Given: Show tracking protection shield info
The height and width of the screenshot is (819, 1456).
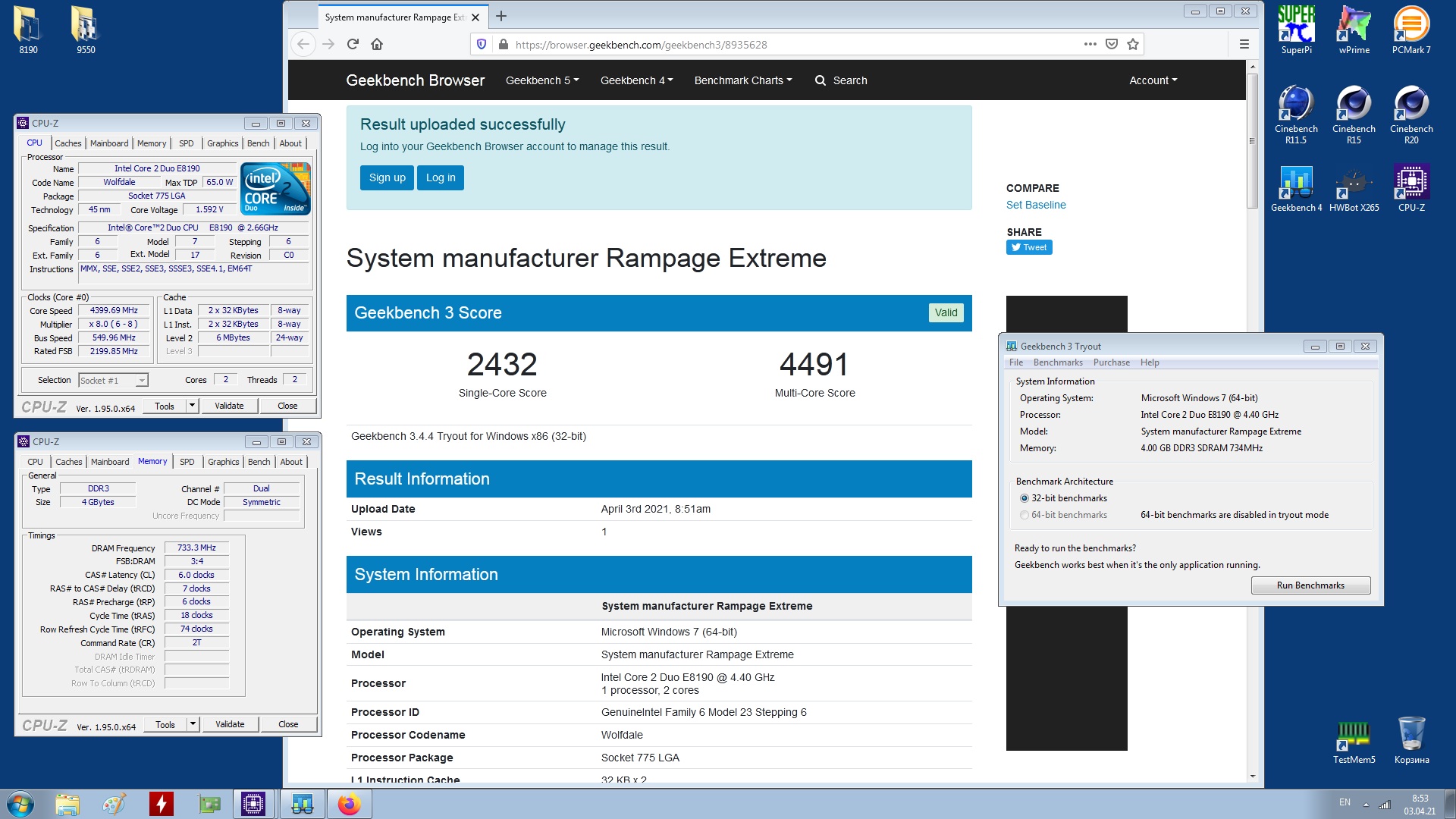Looking at the screenshot, I should (x=482, y=44).
